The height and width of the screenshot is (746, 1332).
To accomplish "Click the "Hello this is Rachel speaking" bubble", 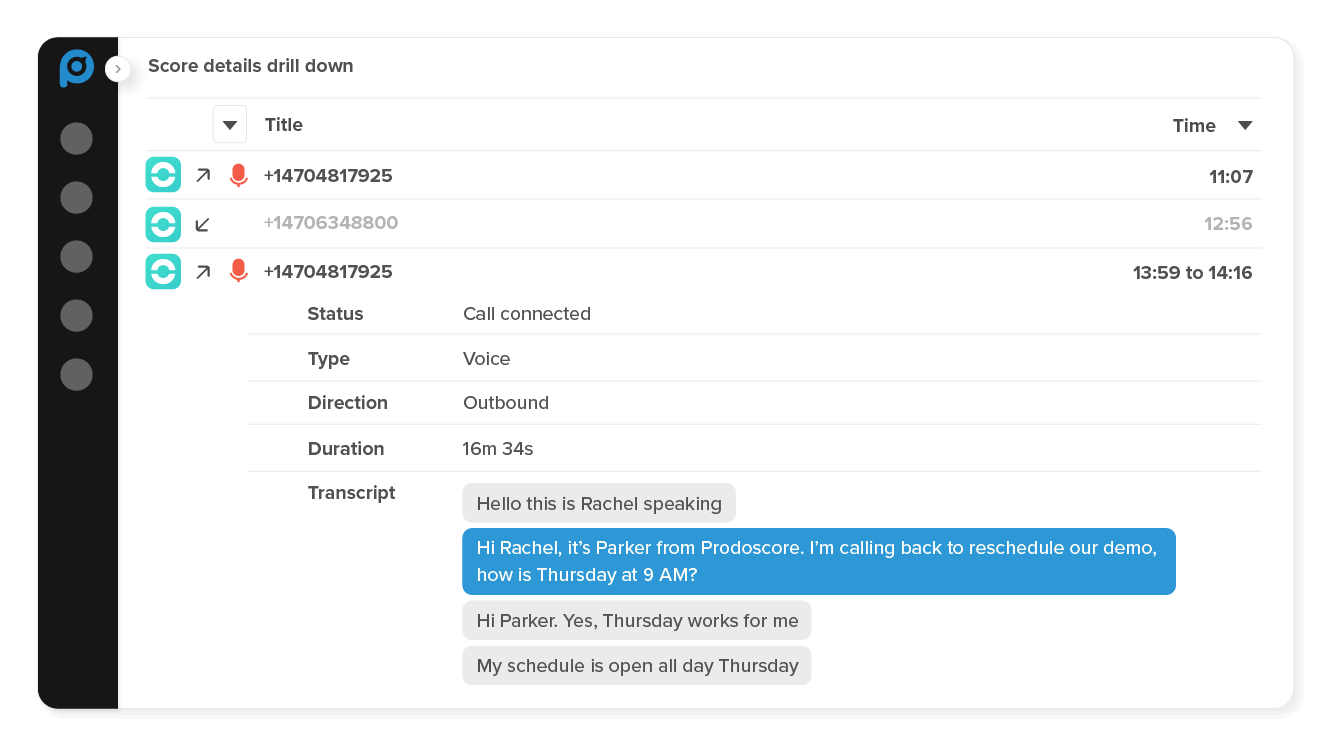I will (598, 503).
